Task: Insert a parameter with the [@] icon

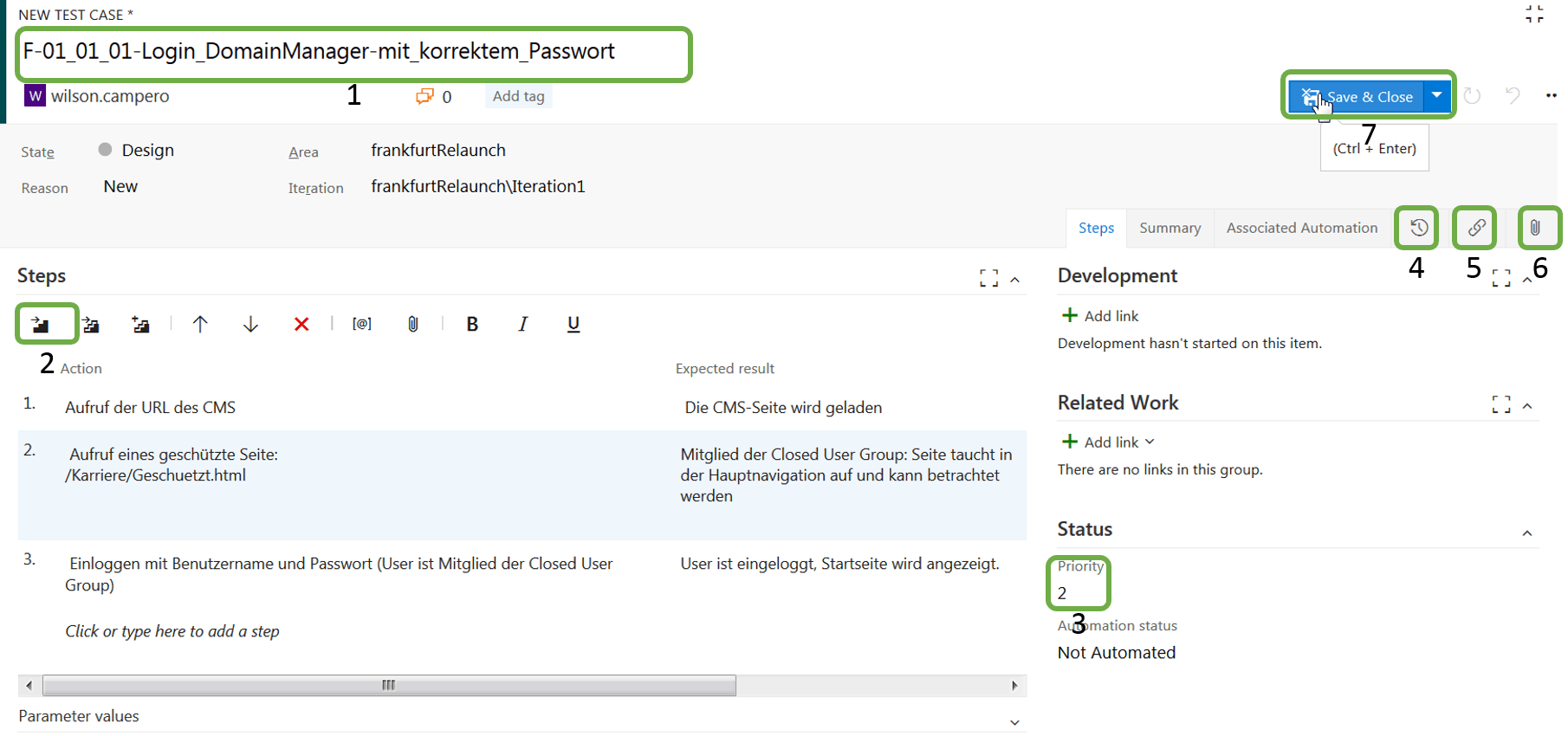Action: pyautogui.click(x=362, y=324)
